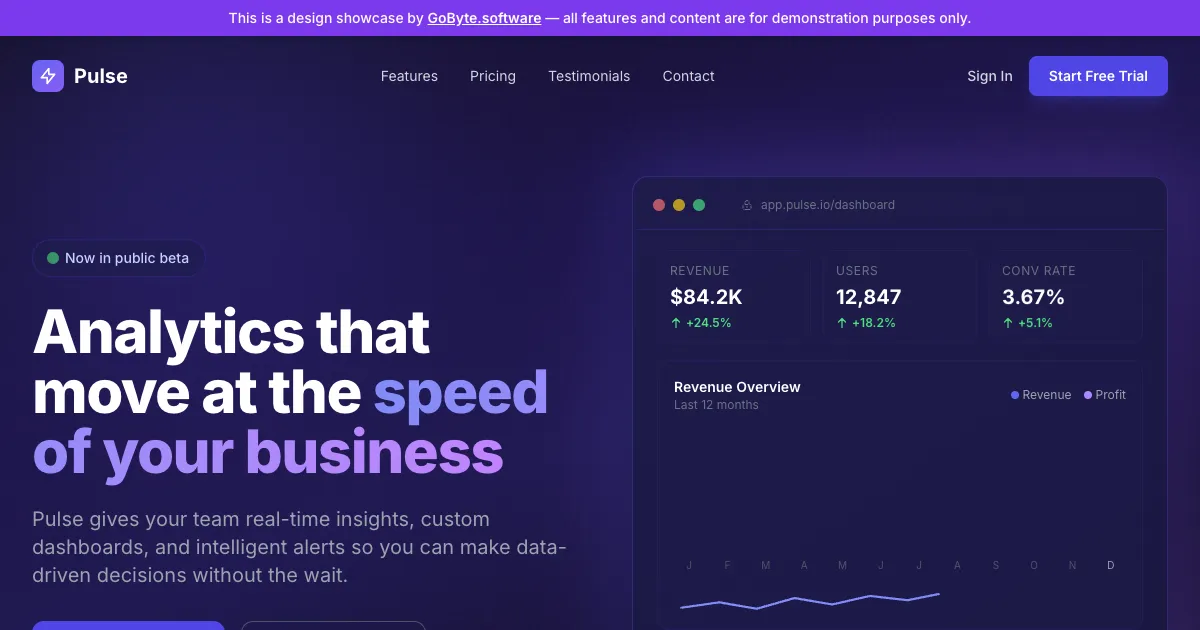
Task: Click the green status dot in the beta badge
Action: tap(51, 257)
